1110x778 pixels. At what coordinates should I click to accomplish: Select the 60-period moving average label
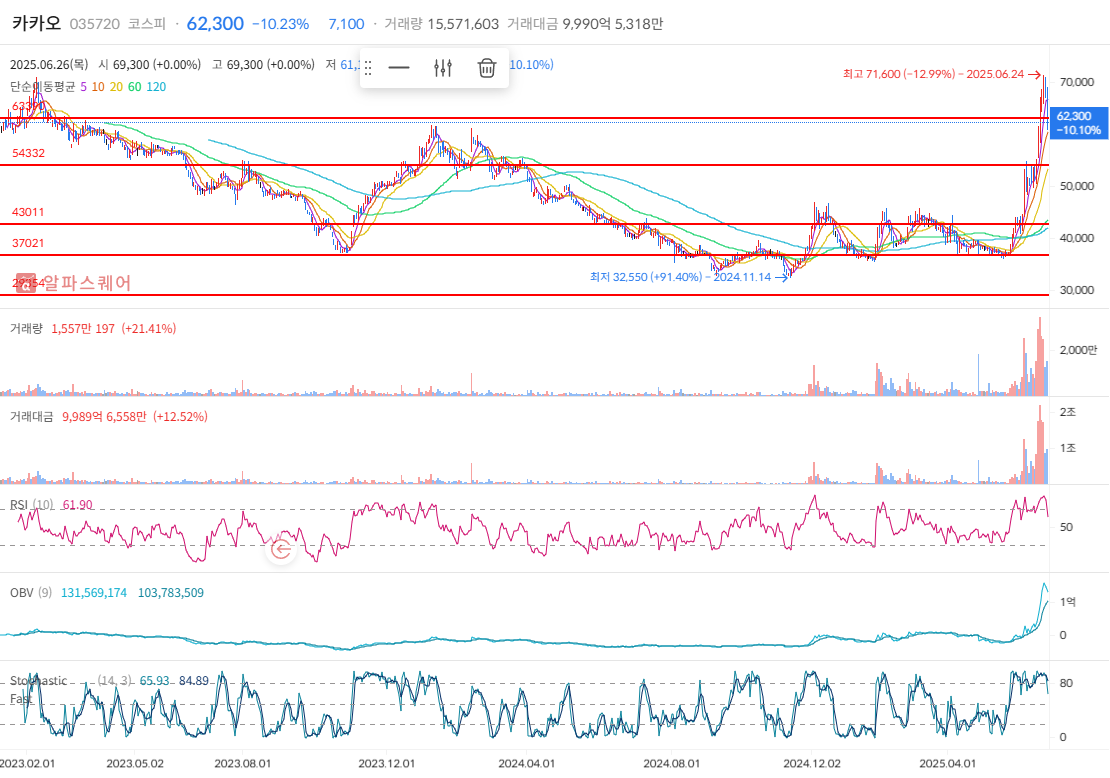(x=135, y=86)
